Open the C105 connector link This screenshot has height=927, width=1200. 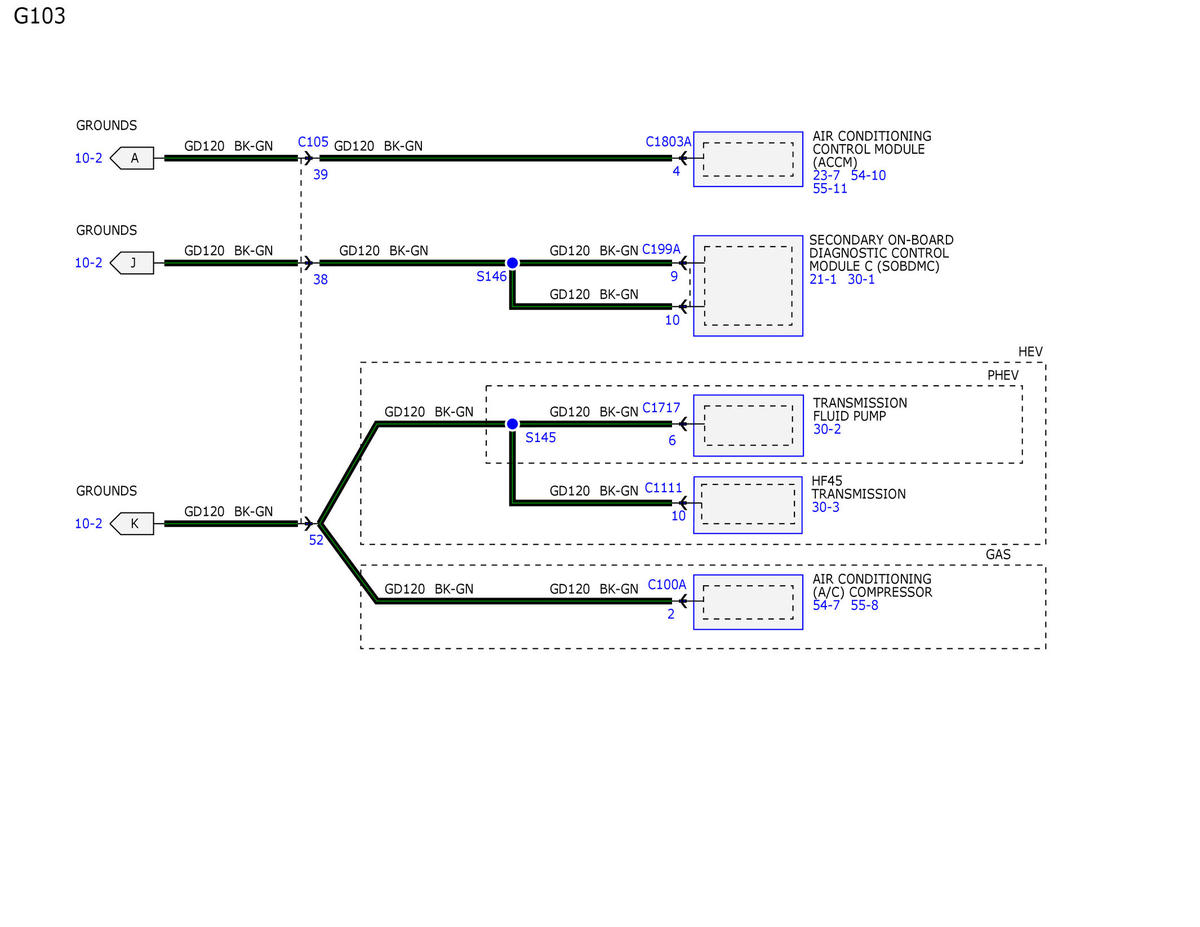313,142
